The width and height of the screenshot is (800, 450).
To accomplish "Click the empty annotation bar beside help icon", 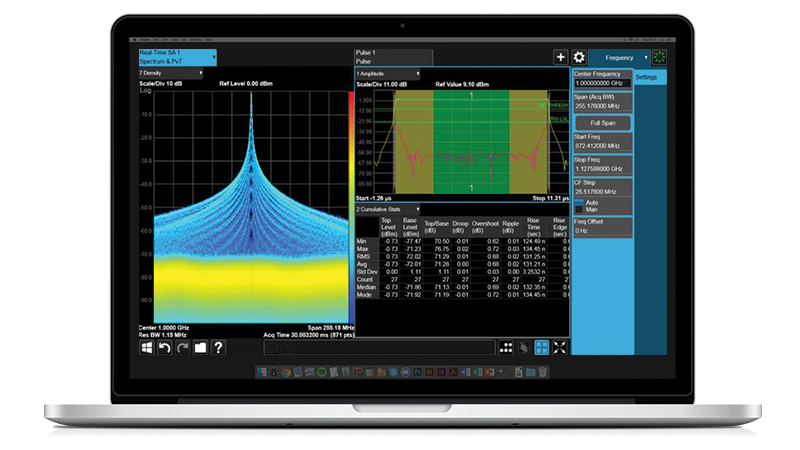I will coord(379,348).
